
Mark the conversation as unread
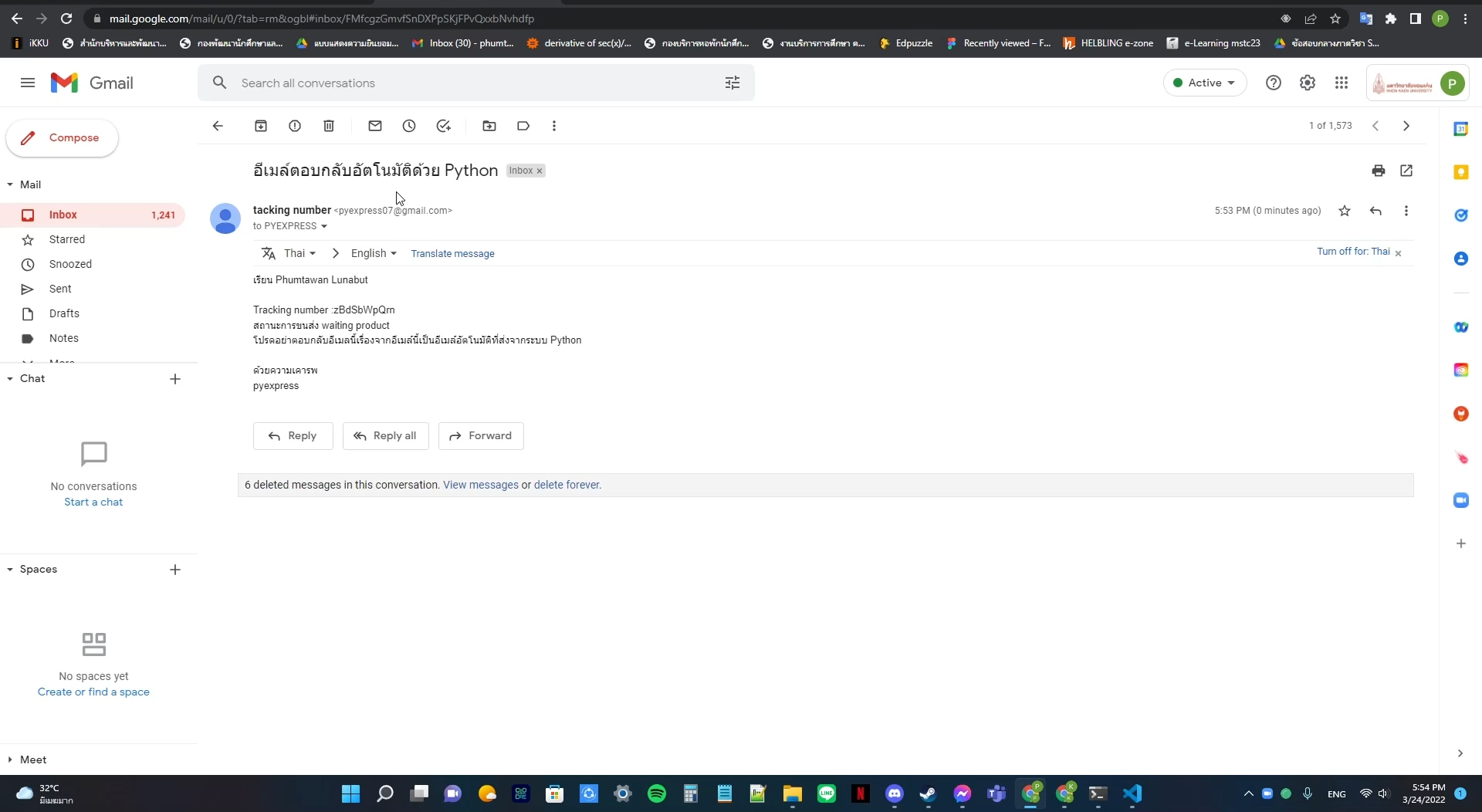[375, 126]
